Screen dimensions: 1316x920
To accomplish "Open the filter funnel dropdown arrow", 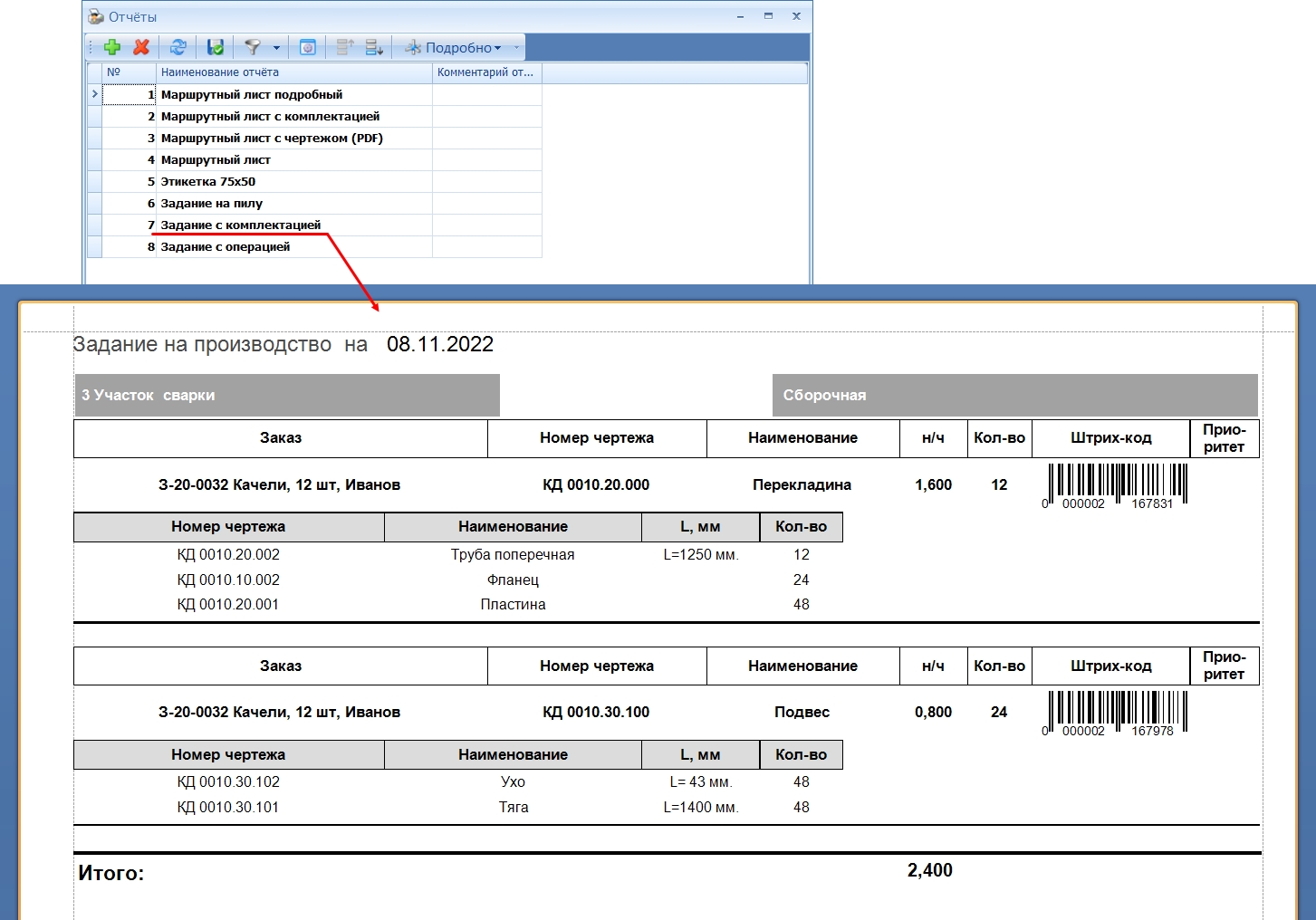I will (276, 48).
